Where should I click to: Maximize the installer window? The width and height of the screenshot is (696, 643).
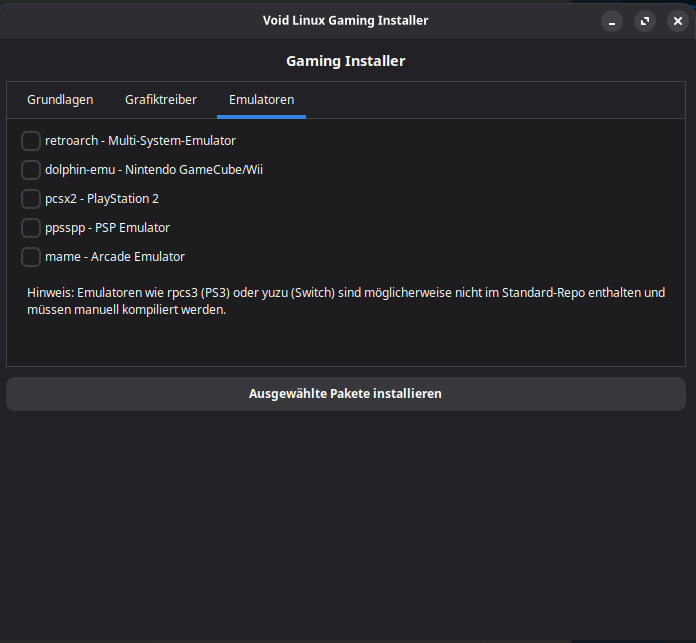click(x=645, y=21)
